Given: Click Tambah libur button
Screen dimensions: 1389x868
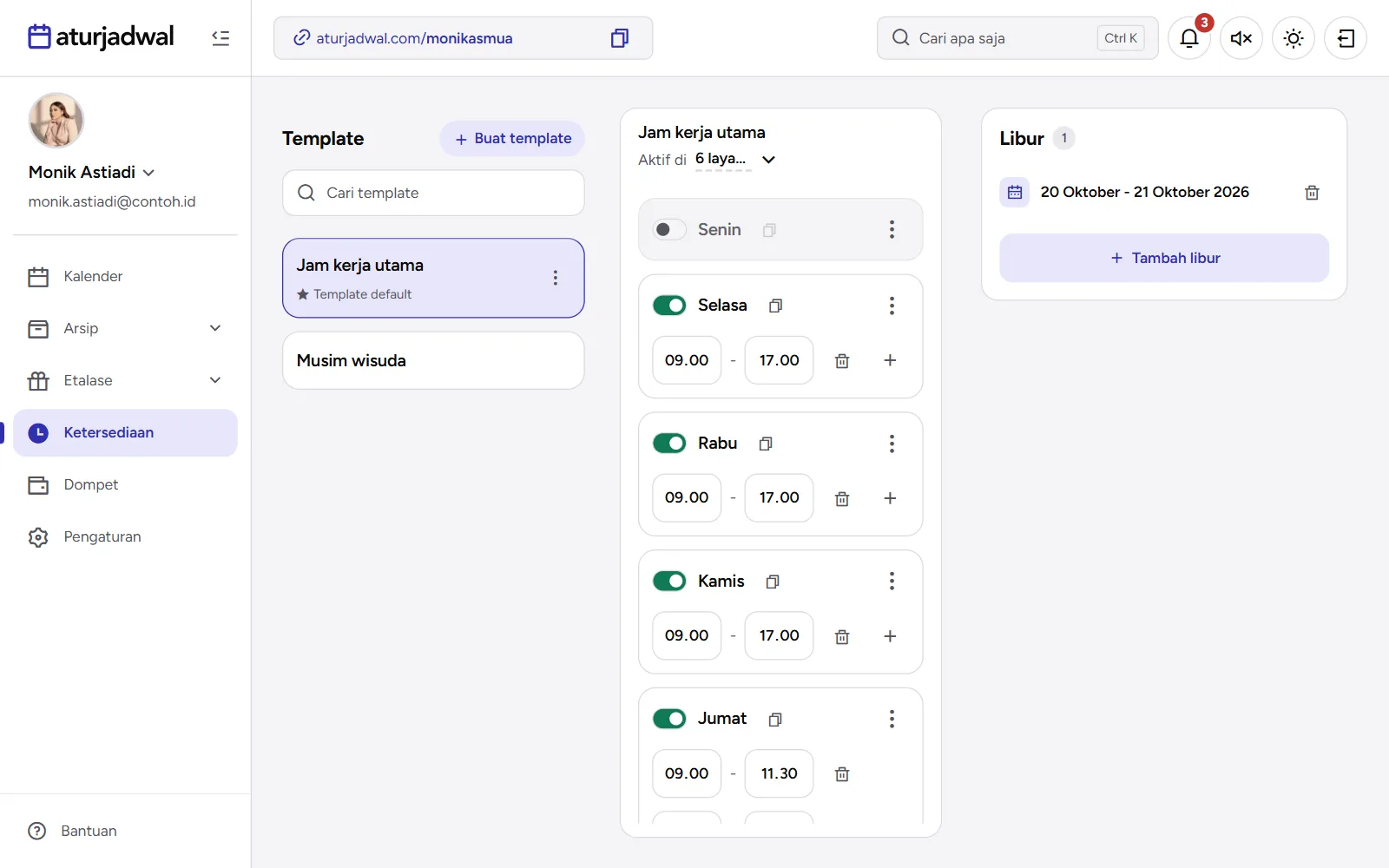Looking at the screenshot, I should click(x=1164, y=258).
